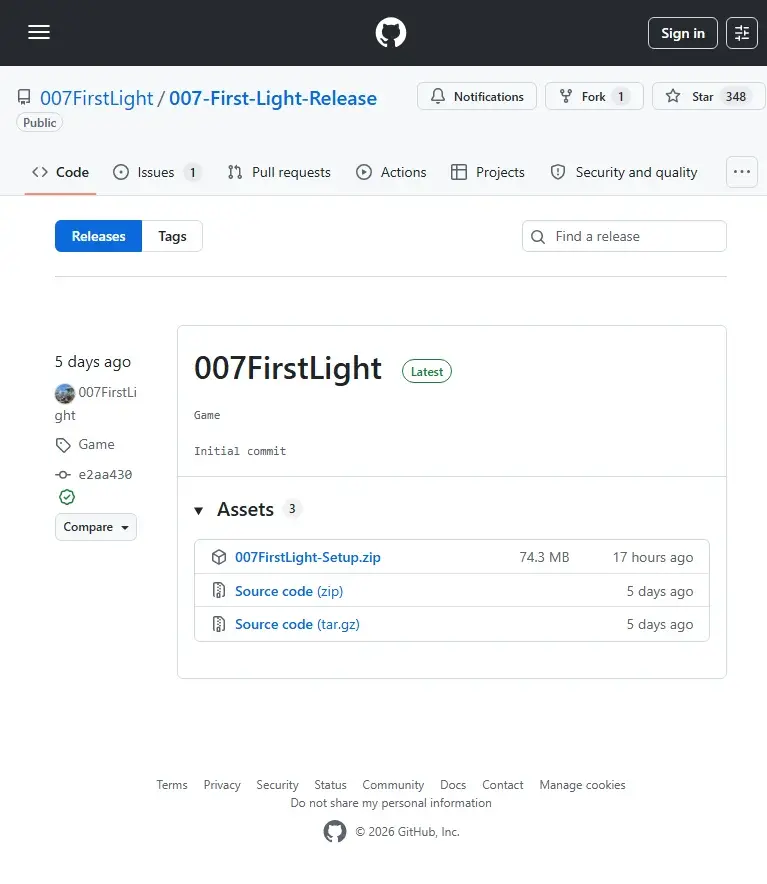The height and width of the screenshot is (884, 767).
Task: Open the Docs footer link
Action: pyautogui.click(x=453, y=785)
